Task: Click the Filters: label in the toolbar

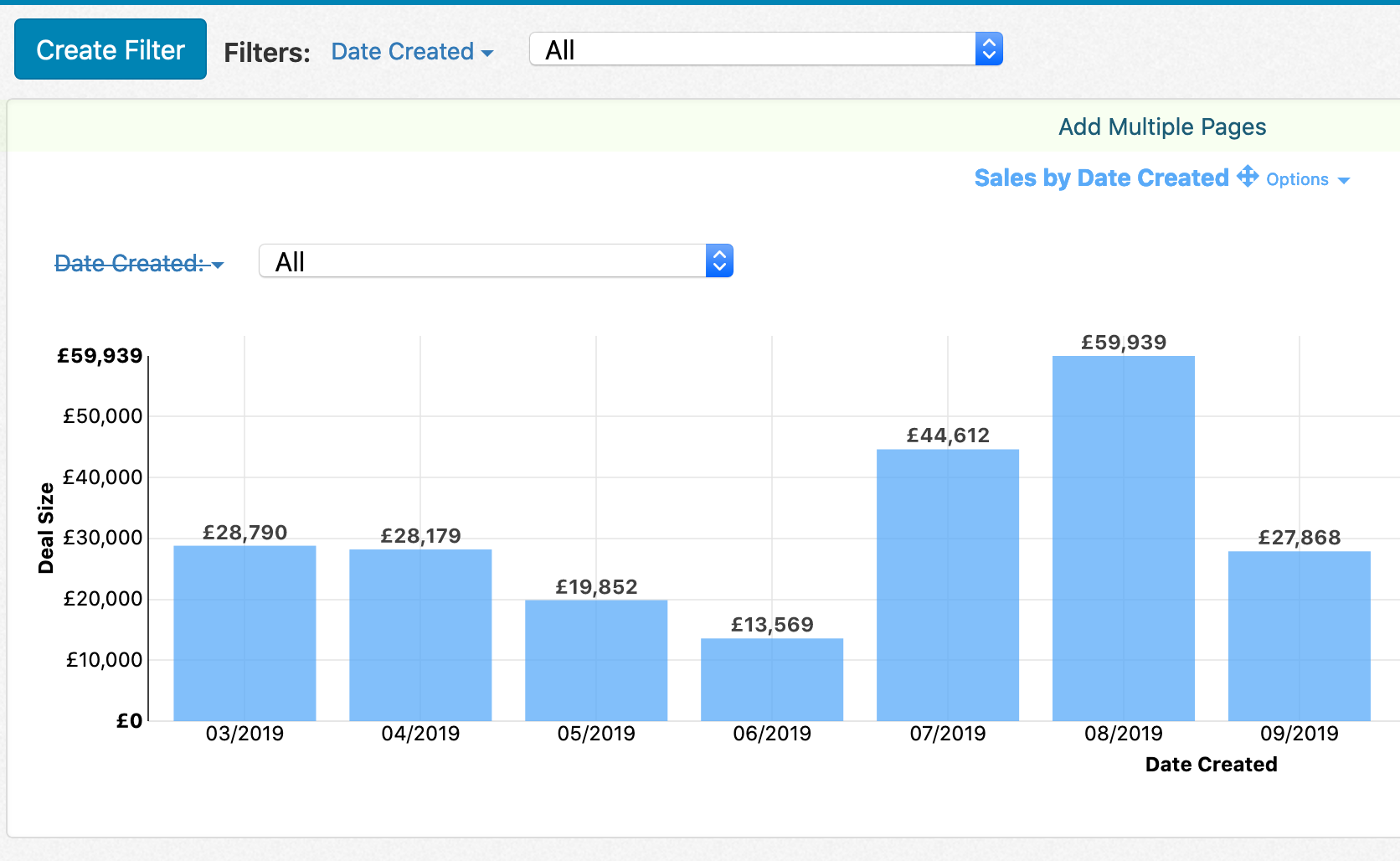Action: coord(265,52)
